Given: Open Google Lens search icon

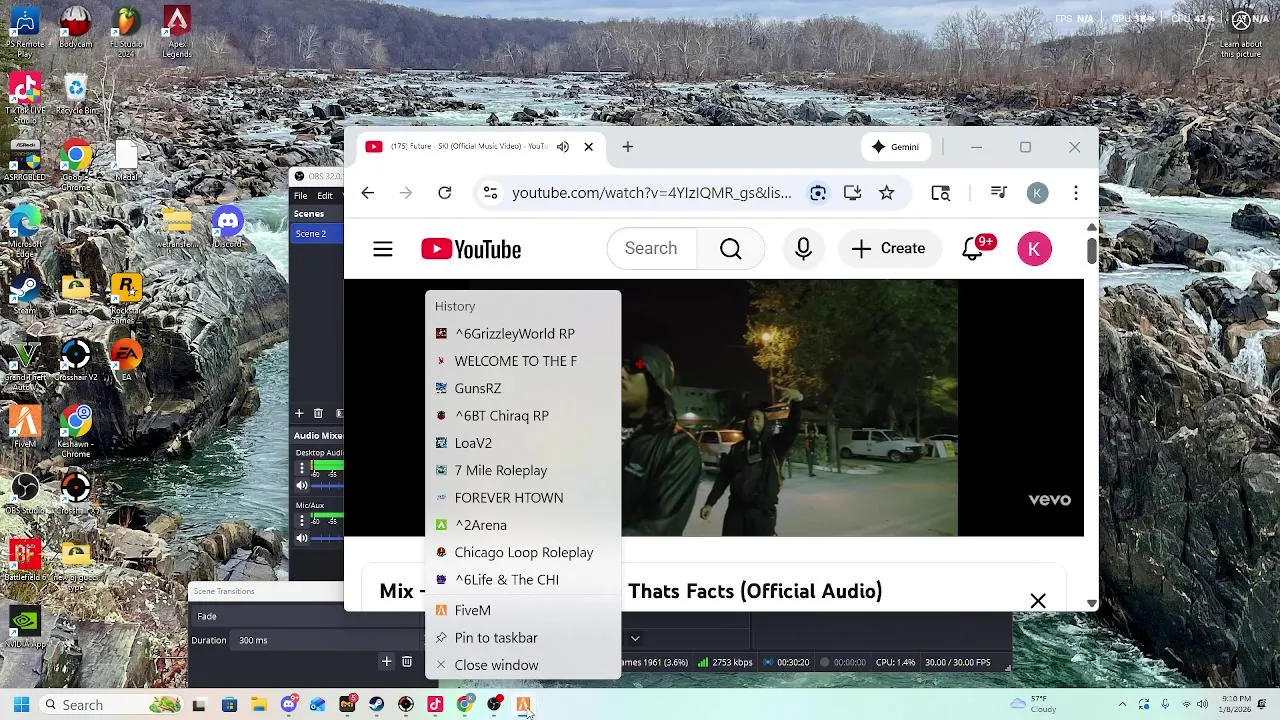Looking at the screenshot, I should (818, 193).
